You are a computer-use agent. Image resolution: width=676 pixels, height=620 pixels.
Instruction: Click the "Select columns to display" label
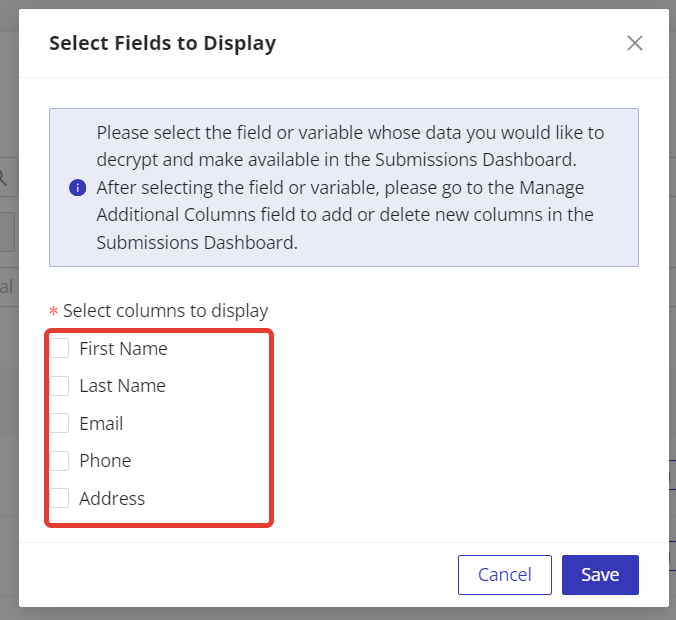coord(165,311)
